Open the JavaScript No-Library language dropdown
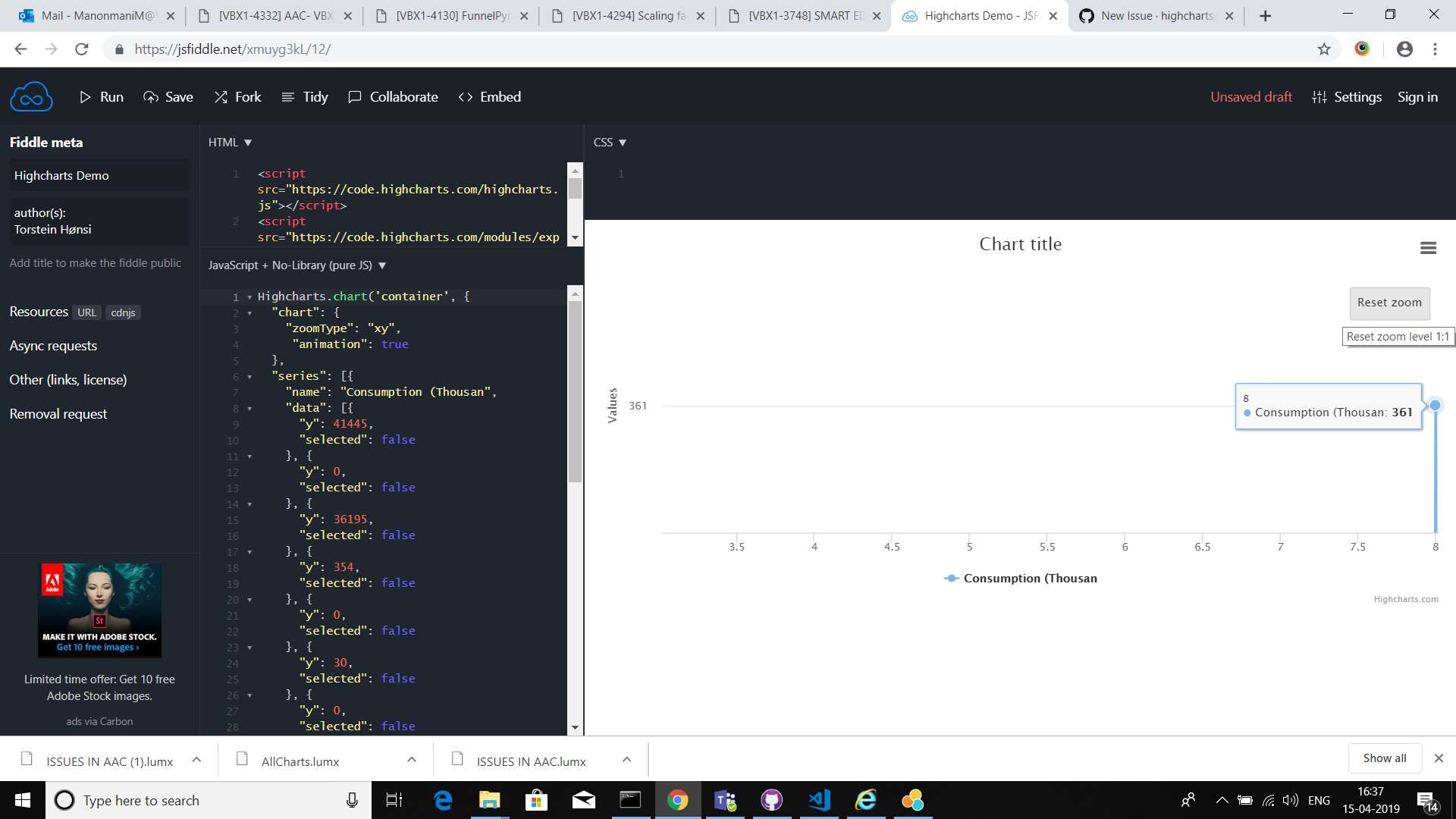 pyautogui.click(x=382, y=265)
